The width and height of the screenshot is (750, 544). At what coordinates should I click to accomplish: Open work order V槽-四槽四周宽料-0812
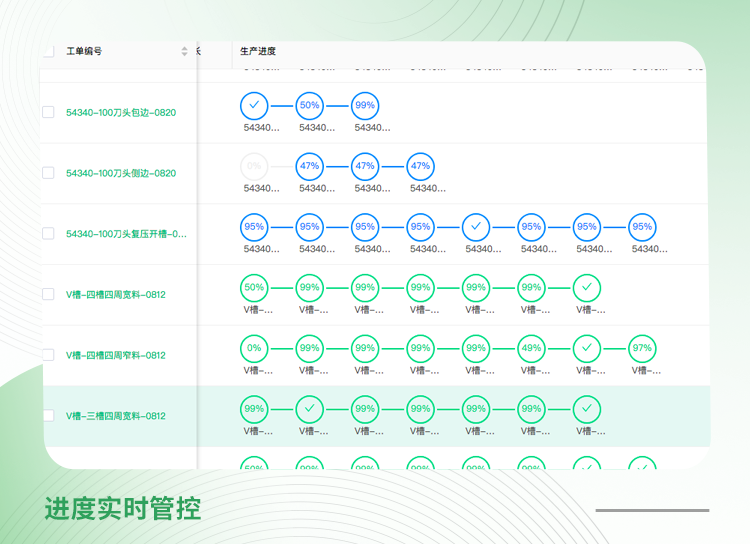[x=116, y=295]
